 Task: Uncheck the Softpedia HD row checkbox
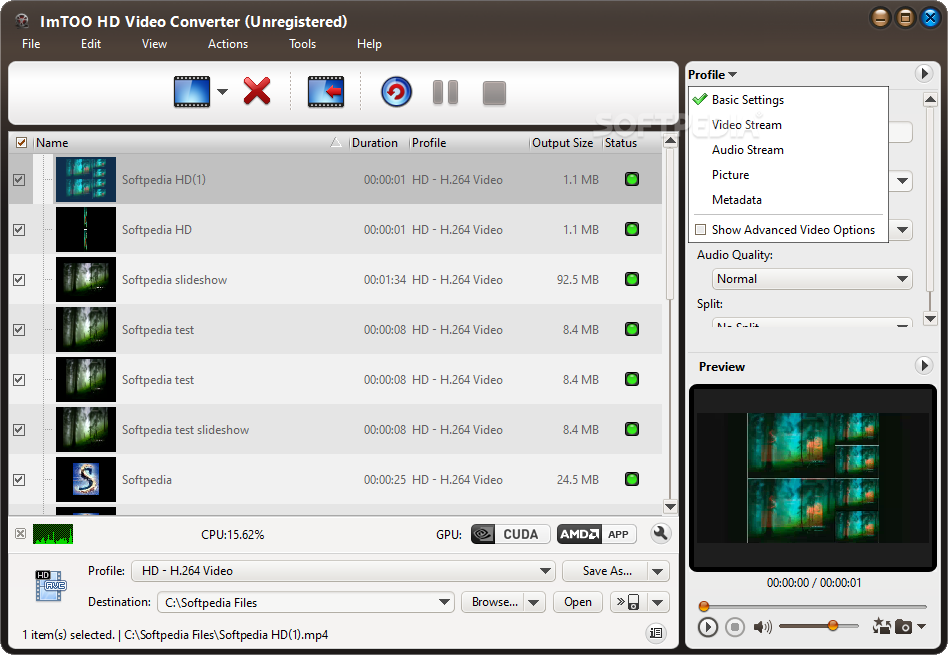click(x=19, y=230)
